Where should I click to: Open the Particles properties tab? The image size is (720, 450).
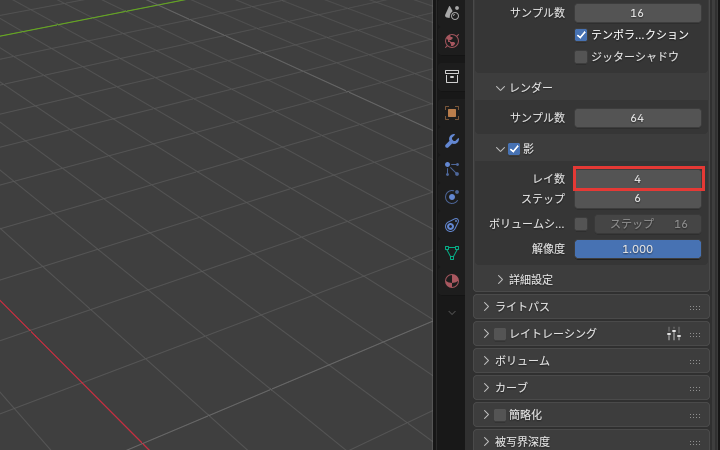pos(452,169)
